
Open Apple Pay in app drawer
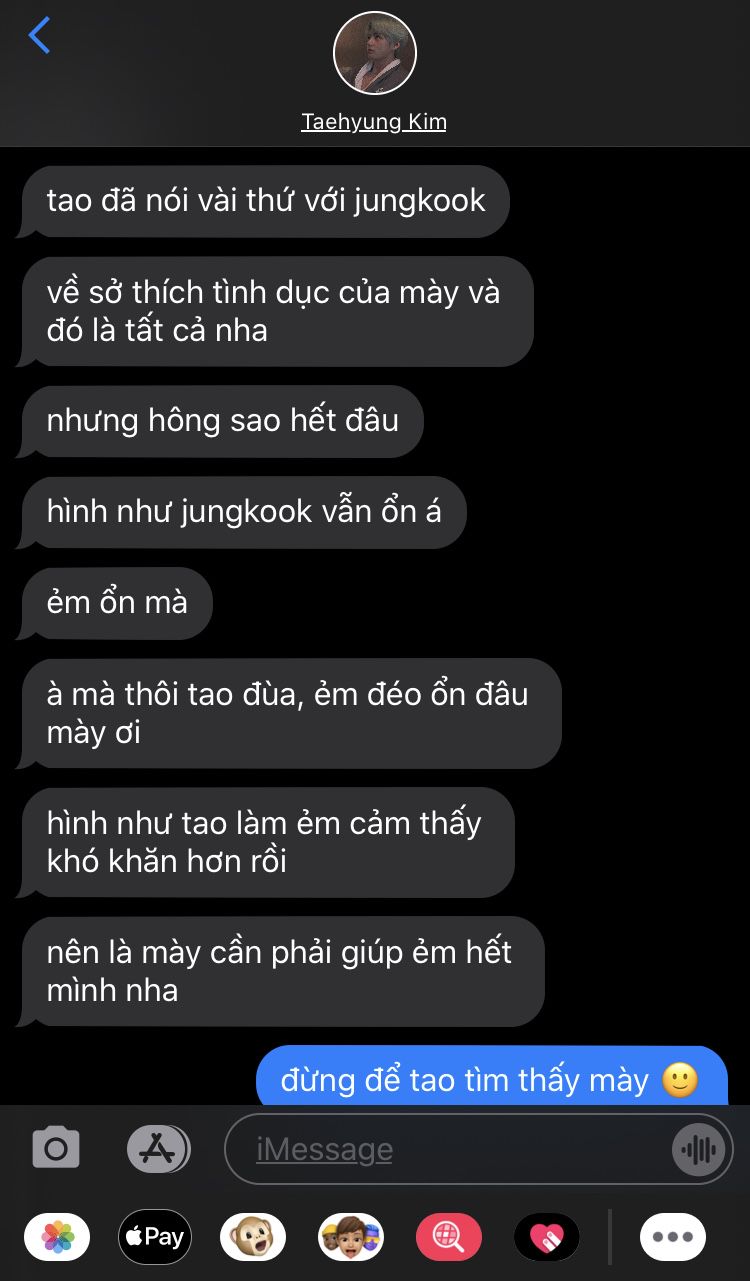(152, 1237)
